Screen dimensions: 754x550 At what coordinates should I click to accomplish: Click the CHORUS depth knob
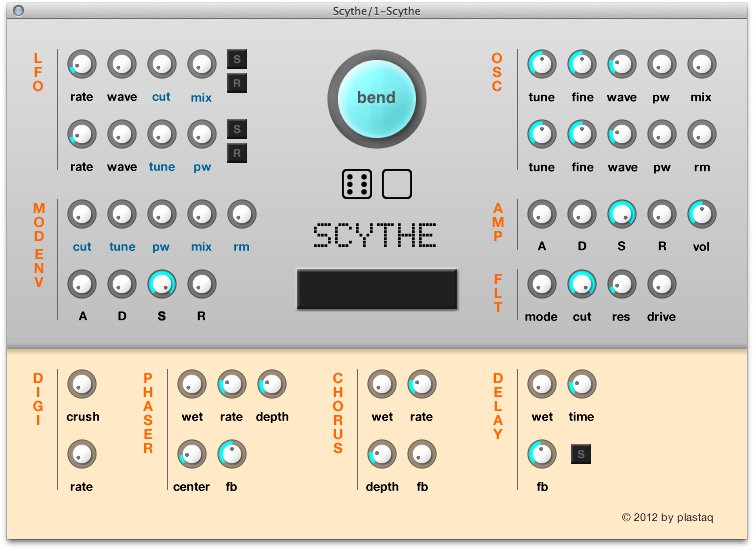pyautogui.click(x=382, y=454)
